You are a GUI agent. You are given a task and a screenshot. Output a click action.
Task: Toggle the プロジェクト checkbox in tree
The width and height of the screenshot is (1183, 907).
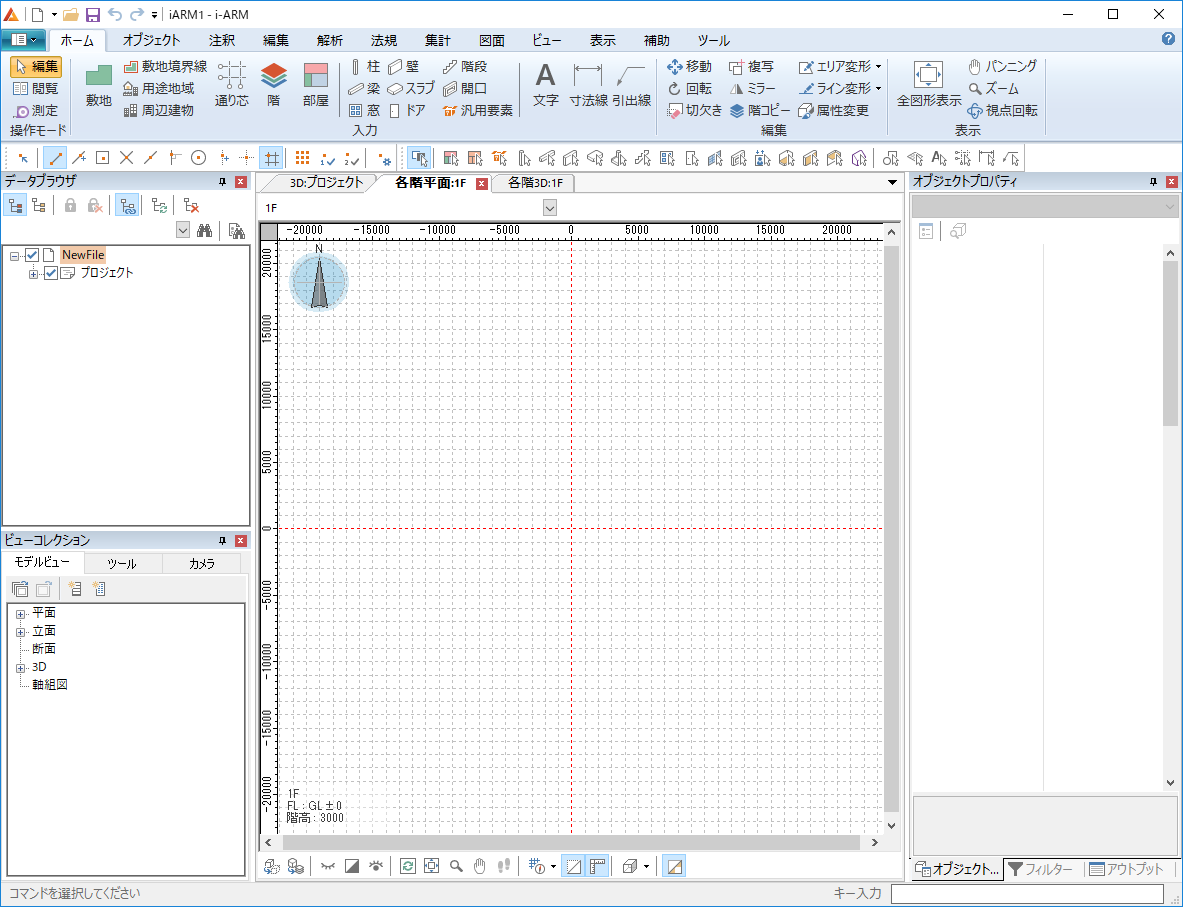51,273
